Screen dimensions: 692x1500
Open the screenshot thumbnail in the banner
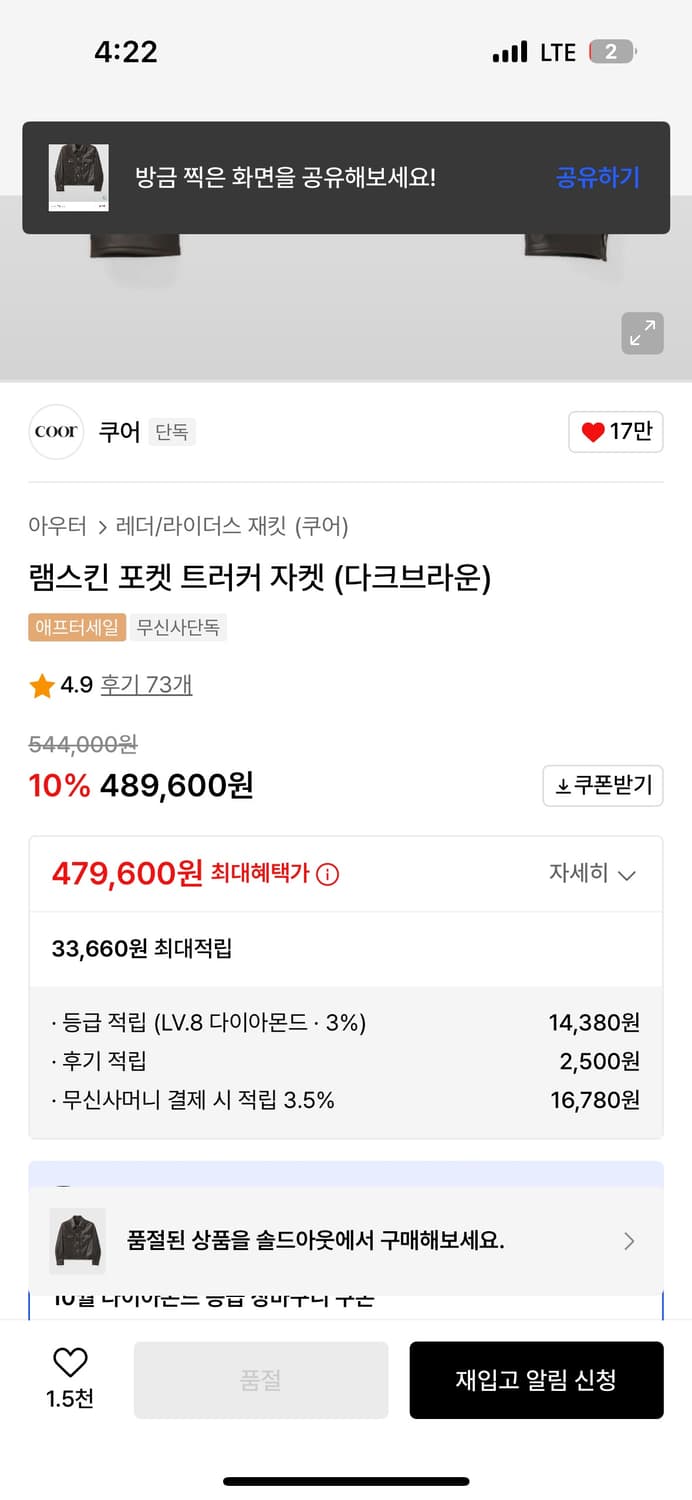click(x=79, y=178)
